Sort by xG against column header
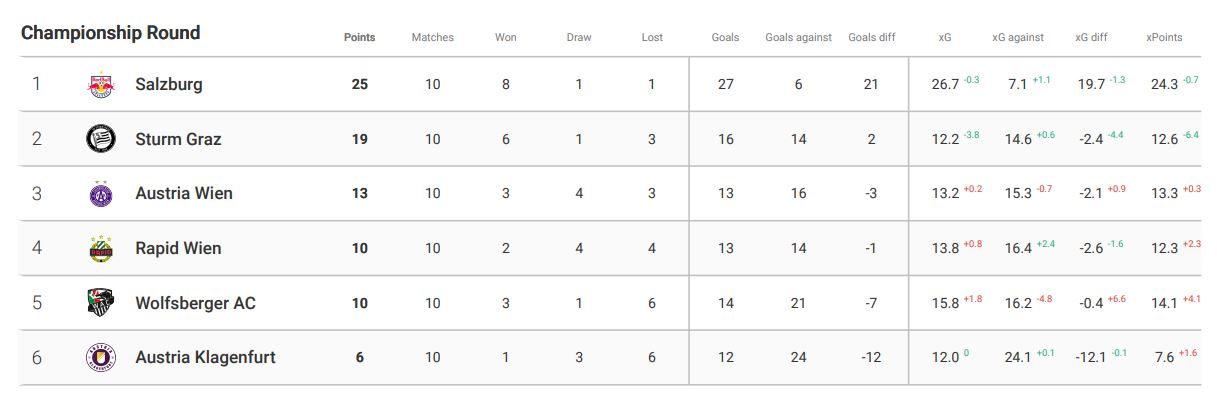Image resolution: width=1217 pixels, height=405 pixels. 1018,37
